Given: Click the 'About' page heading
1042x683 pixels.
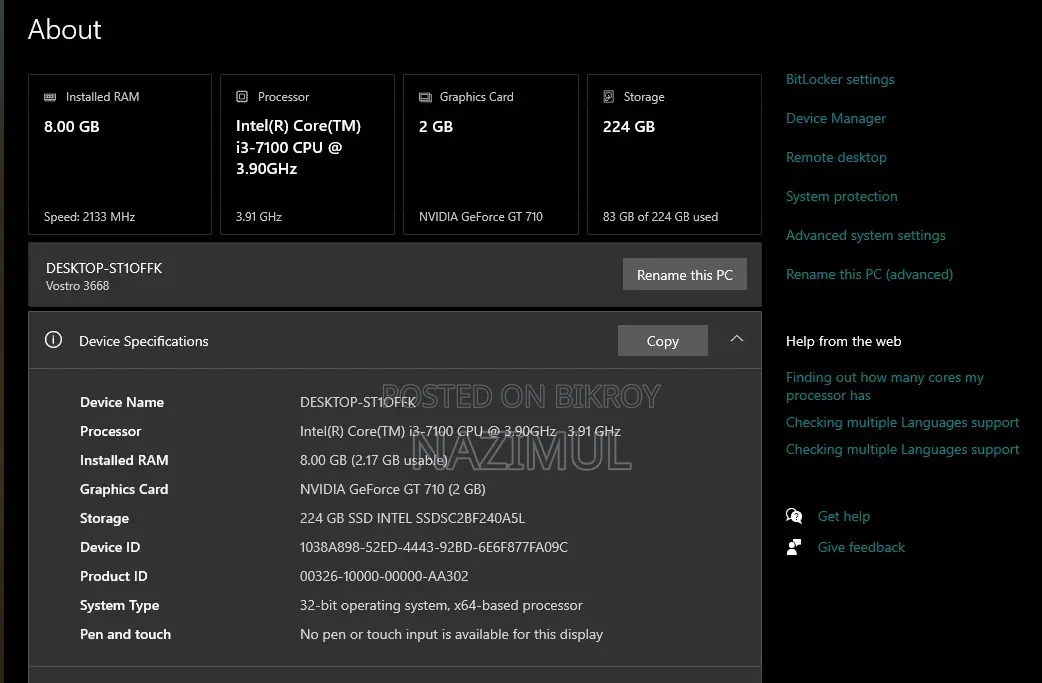Looking at the screenshot, I should 64,30.
